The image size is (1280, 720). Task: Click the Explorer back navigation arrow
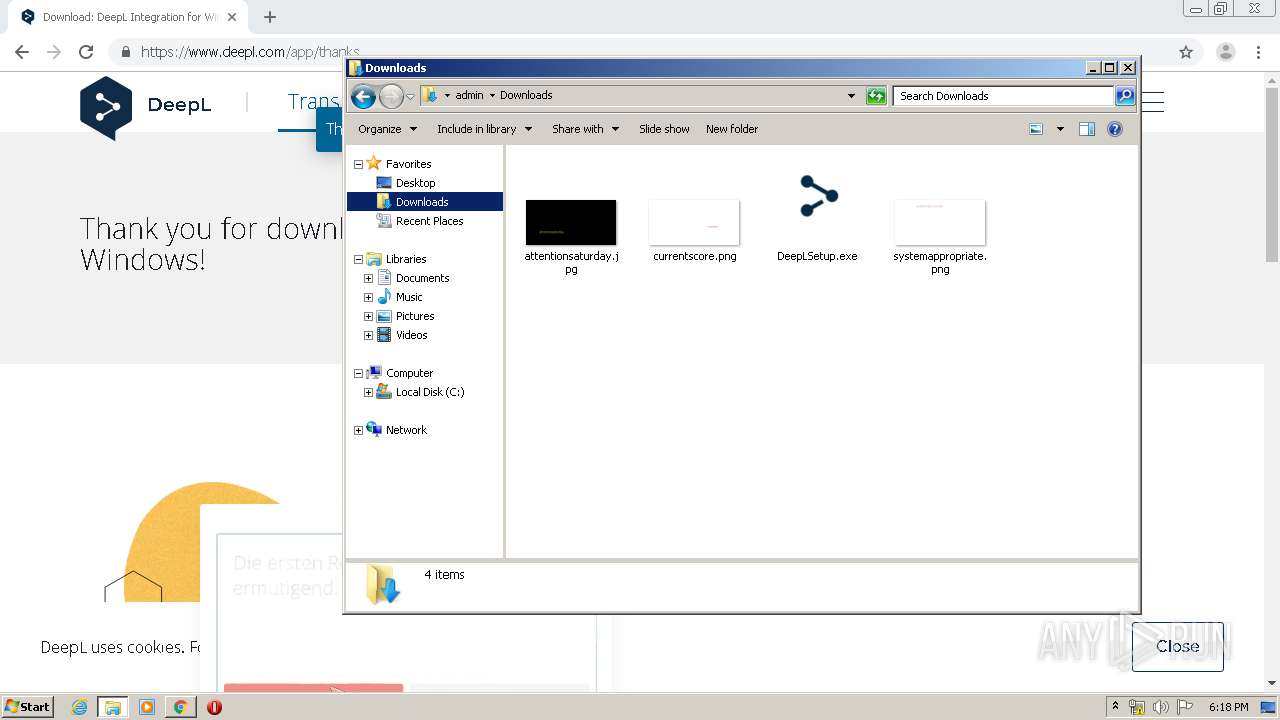pyautogui.click(x=363, y=96)
